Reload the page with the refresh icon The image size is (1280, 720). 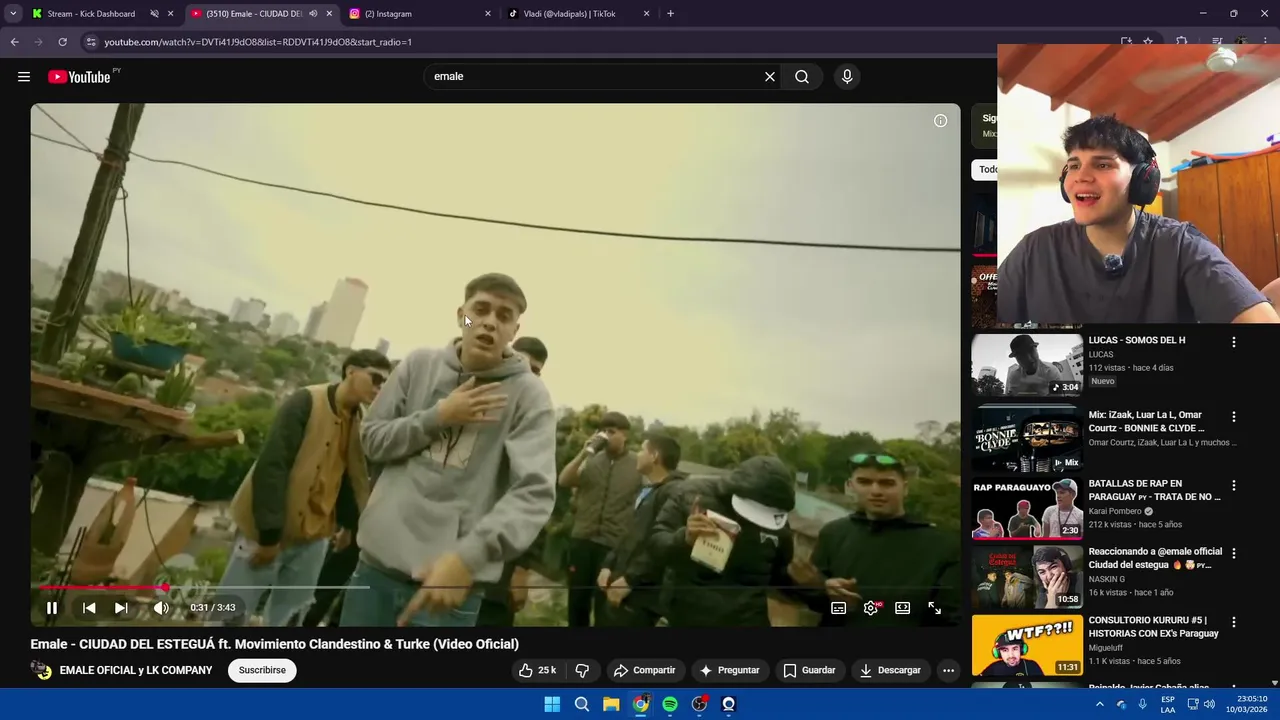point(62,42)
